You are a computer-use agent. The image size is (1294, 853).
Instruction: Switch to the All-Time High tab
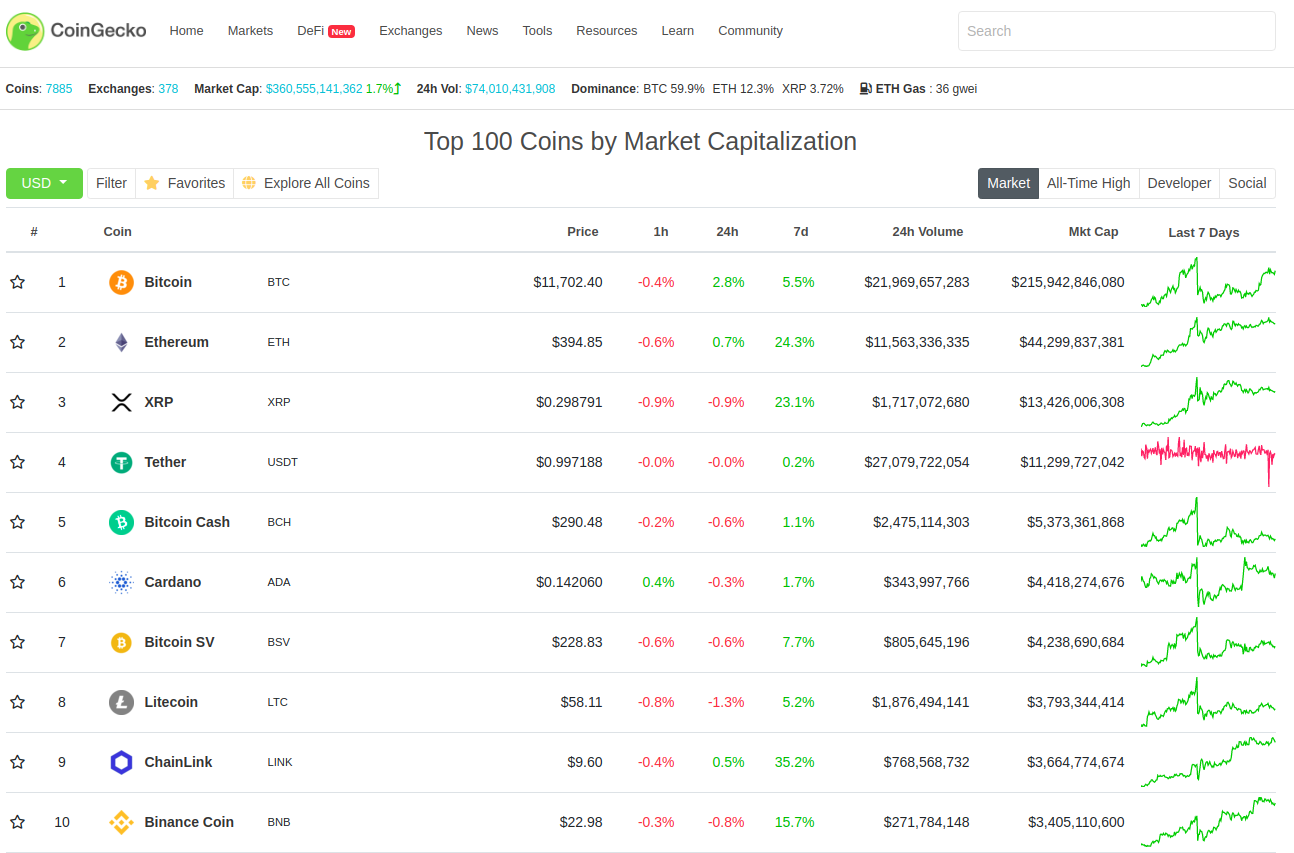click(1088, 183)
